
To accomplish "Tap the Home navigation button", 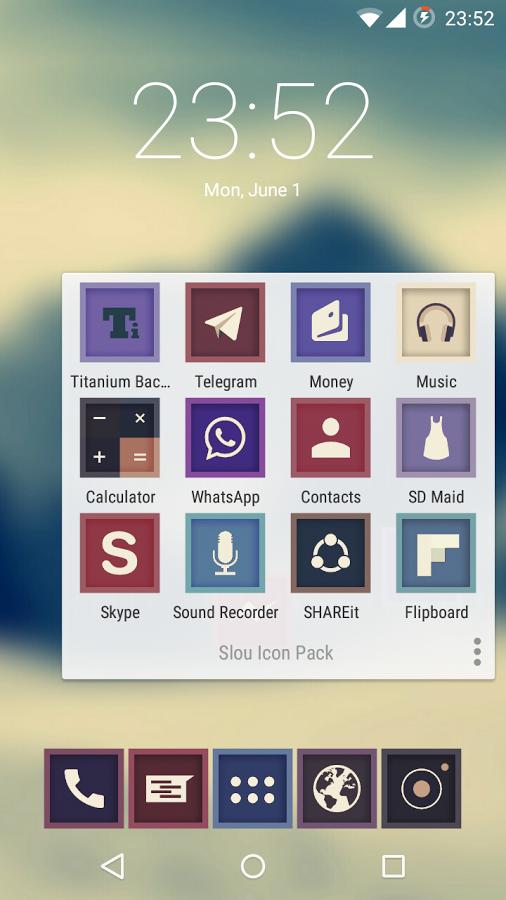I will click(x=253, y=866).
